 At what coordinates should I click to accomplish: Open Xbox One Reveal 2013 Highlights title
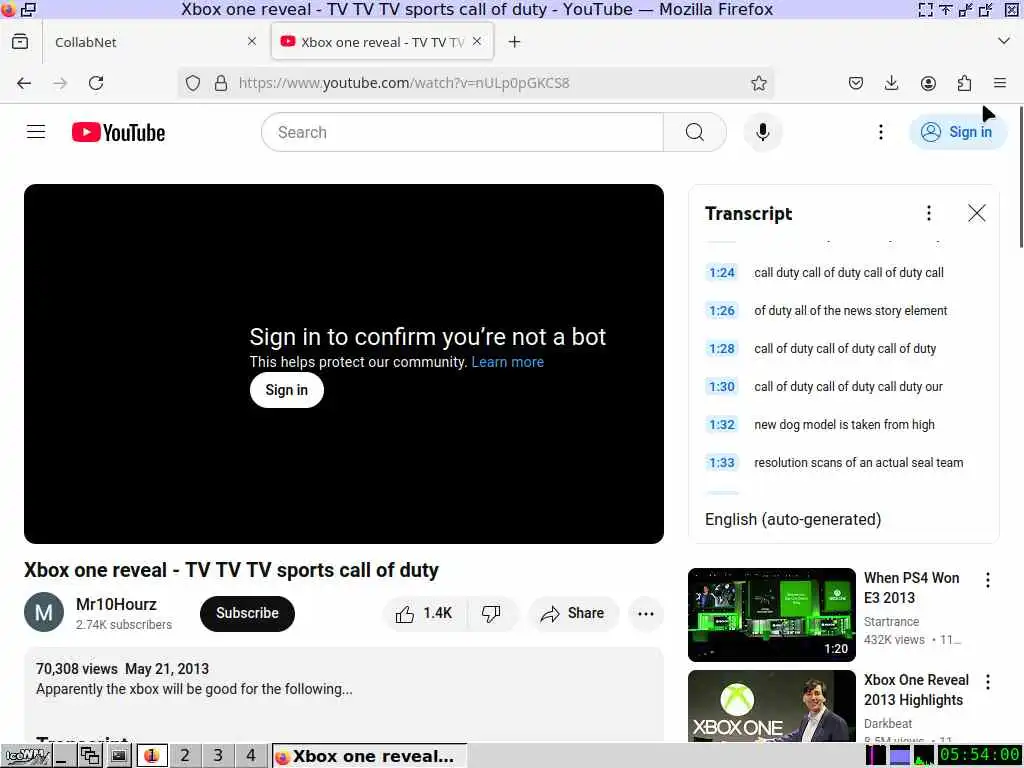coord(916,690)
